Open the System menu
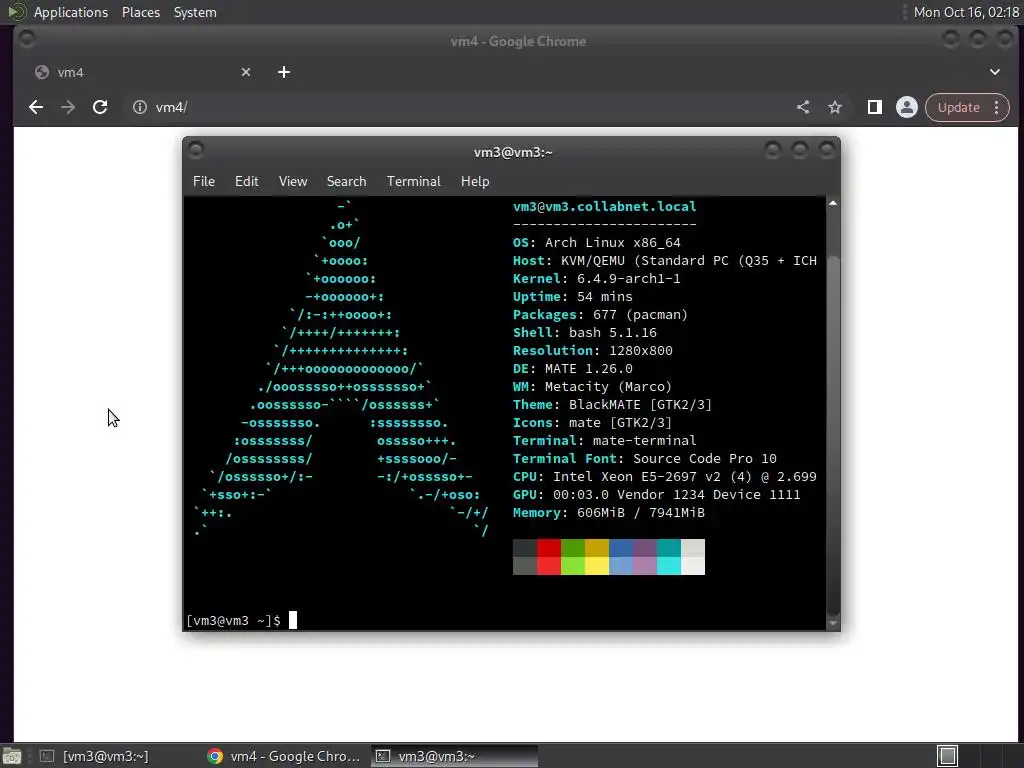This screenshot has width=1024, height=768. coord(195,12)
